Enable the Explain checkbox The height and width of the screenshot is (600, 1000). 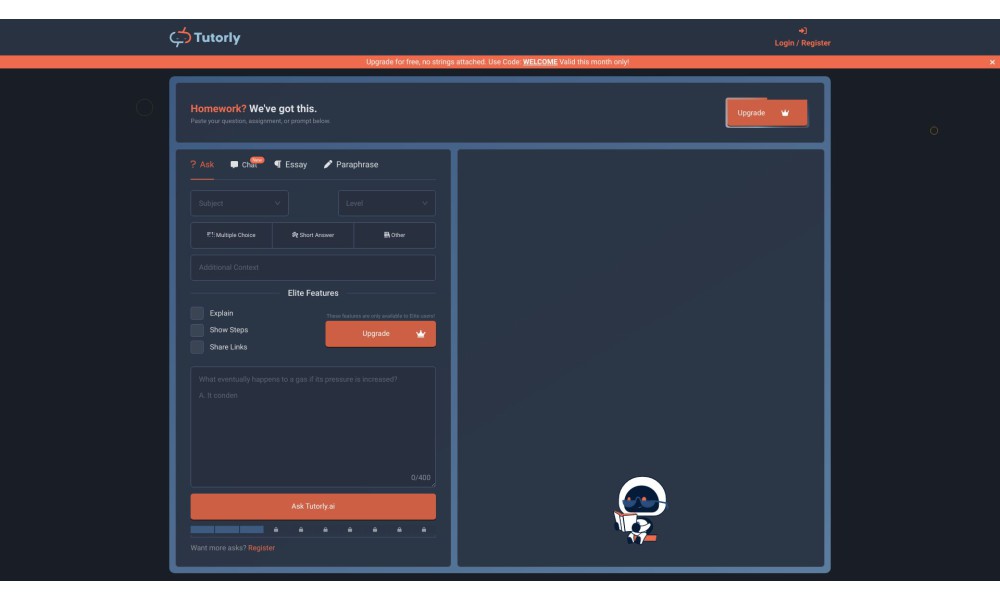pos(197,313)
